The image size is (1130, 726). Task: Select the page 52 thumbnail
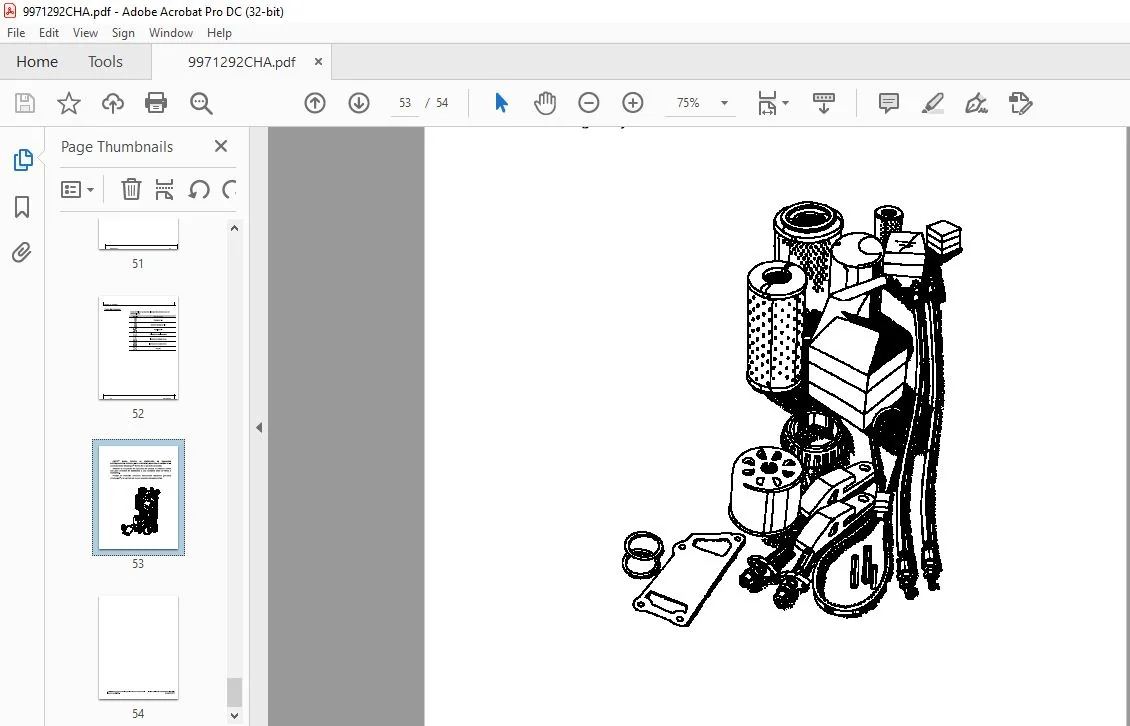[x=138, y=348]
